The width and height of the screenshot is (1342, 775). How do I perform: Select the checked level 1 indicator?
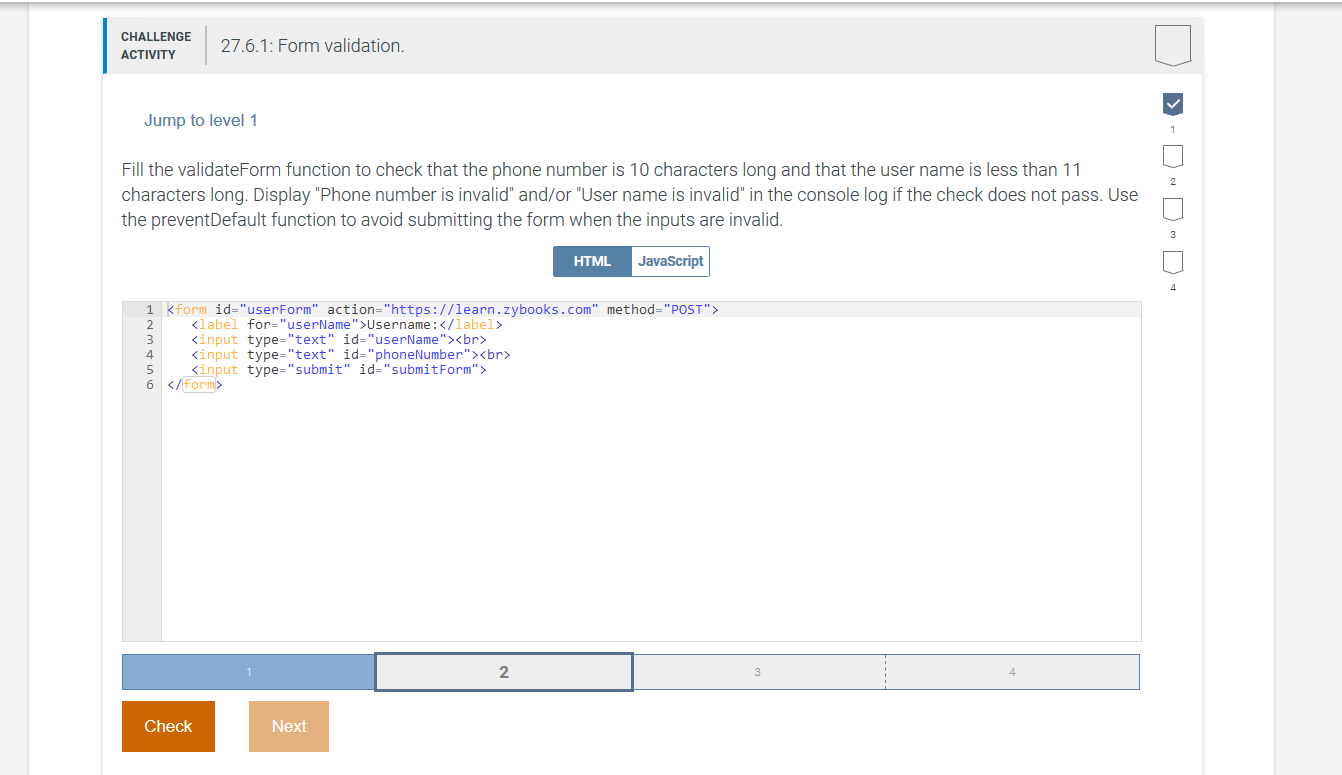pos(1173,103)
